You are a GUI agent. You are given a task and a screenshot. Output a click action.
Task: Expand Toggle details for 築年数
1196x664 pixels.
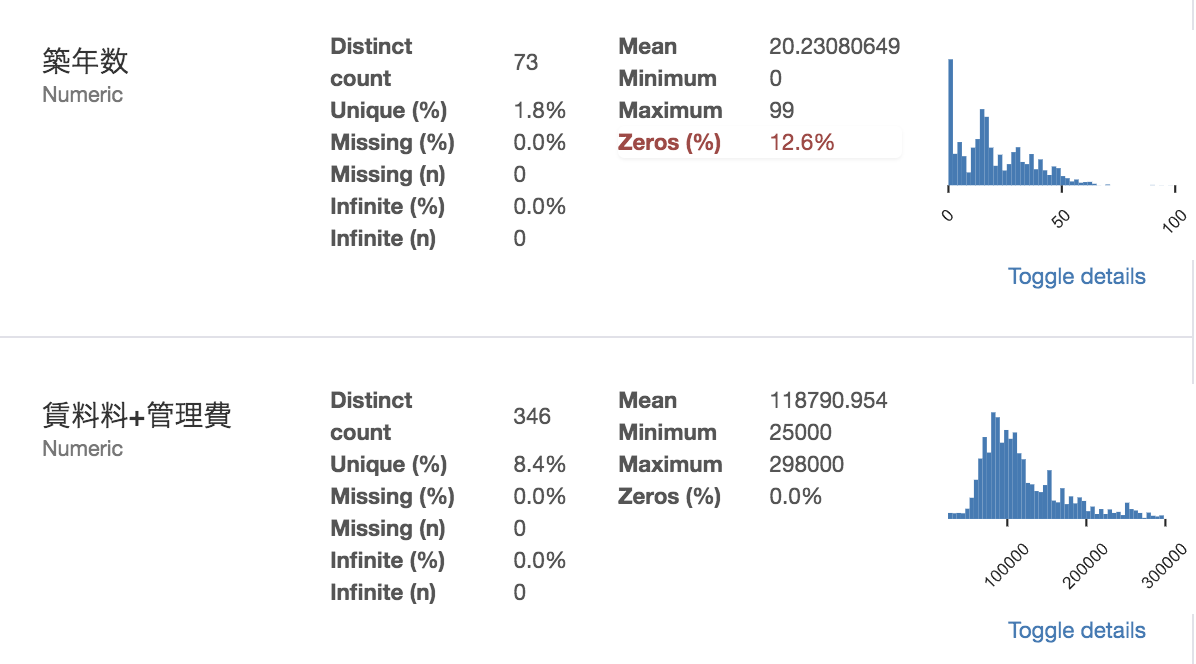[x=1076, y=277]
